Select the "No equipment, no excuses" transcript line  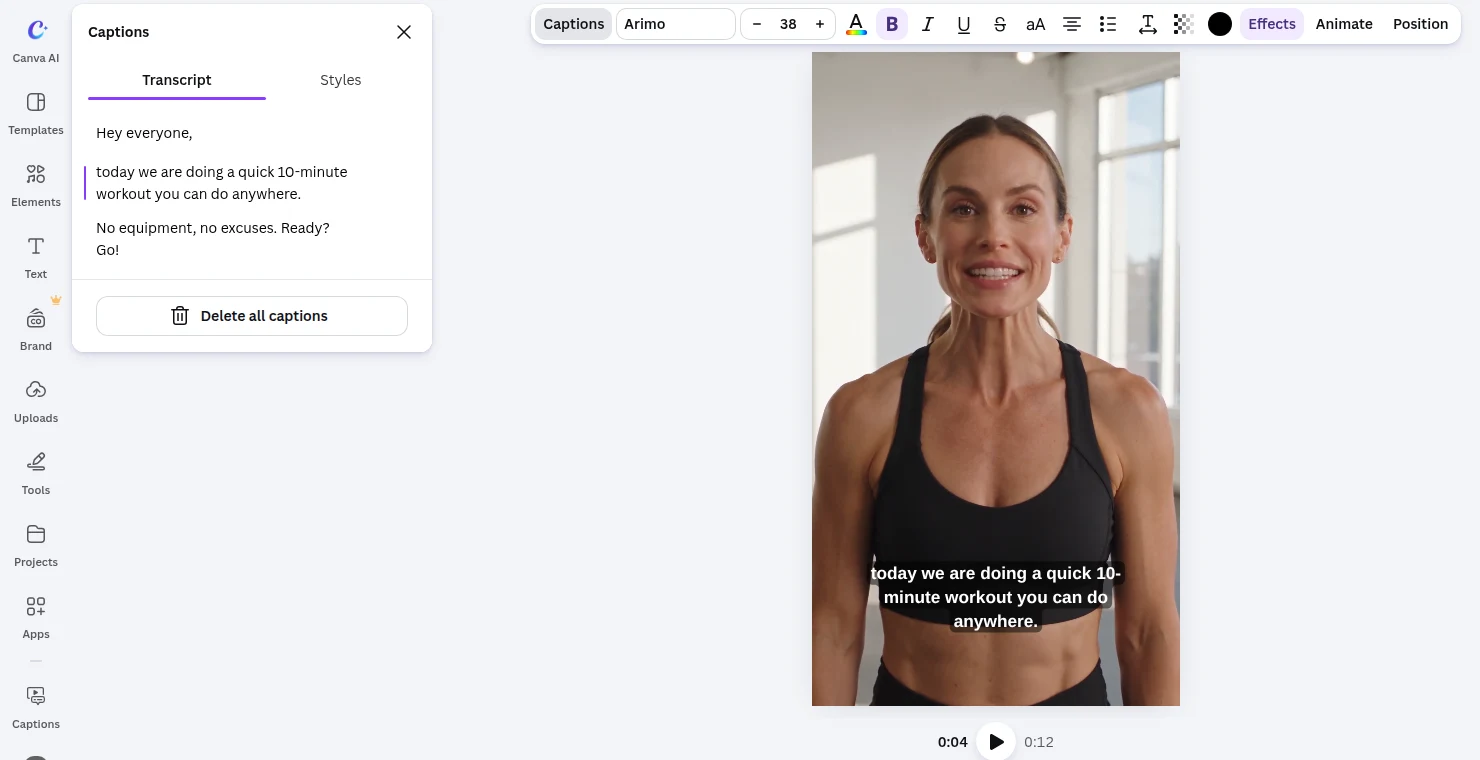[x=213, y=239]
